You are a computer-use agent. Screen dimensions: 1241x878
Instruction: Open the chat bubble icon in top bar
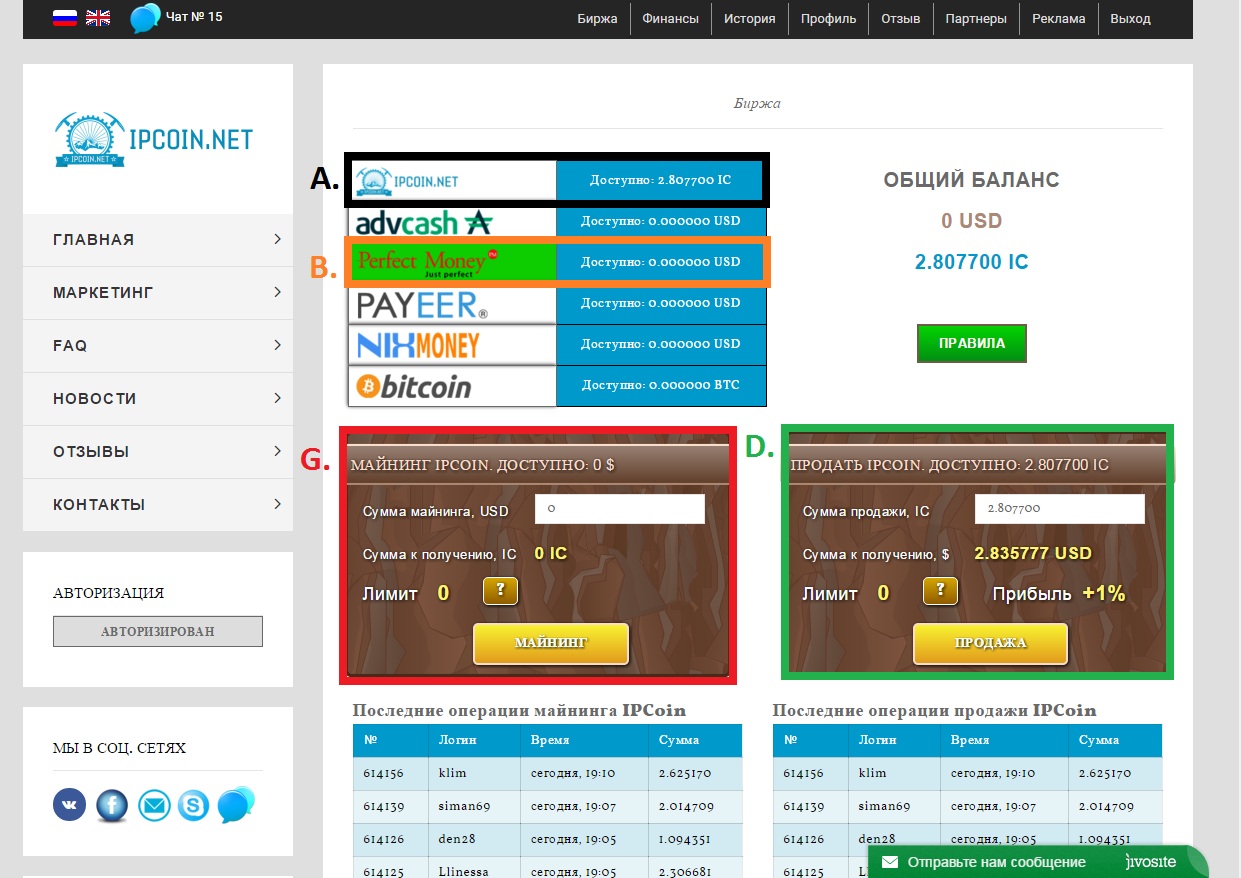click(145, 18)
